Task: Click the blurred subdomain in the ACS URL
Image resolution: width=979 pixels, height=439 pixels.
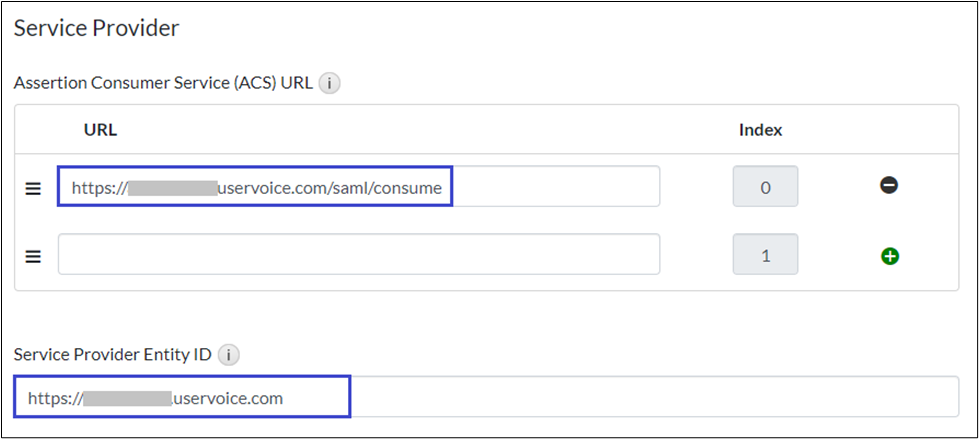Action: 172,187
